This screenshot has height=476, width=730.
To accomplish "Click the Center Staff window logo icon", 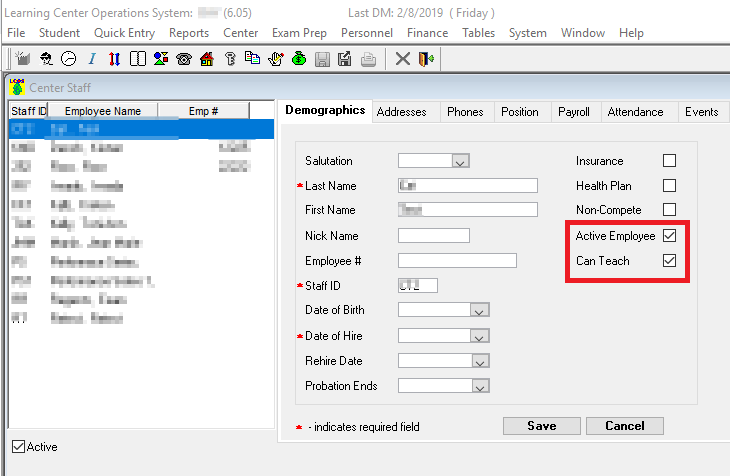I will (x=17, y=87).
